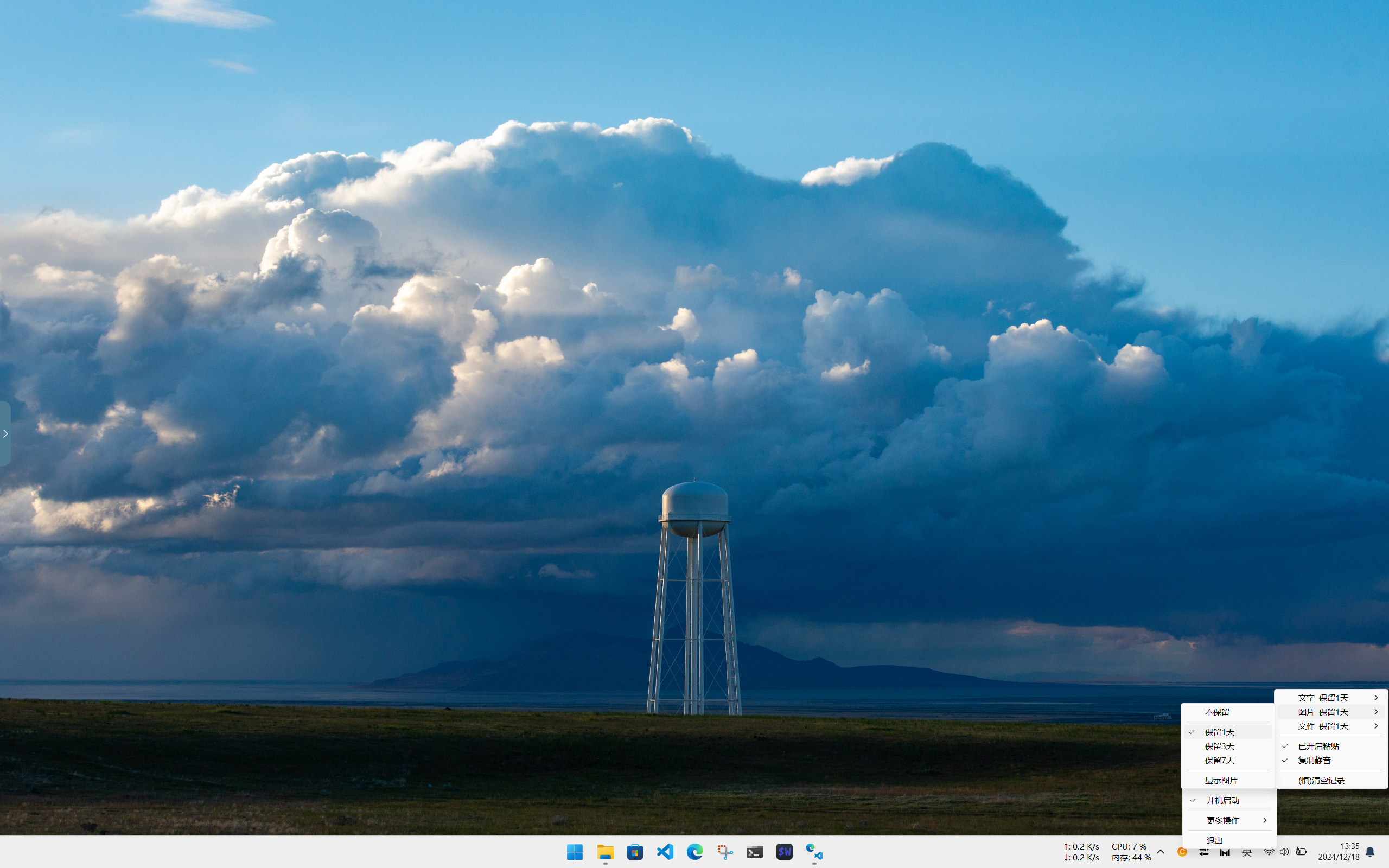Open Microsoft Store from taskbar
This screenshot has height=868, width=1389.
(x=635, y=851)
